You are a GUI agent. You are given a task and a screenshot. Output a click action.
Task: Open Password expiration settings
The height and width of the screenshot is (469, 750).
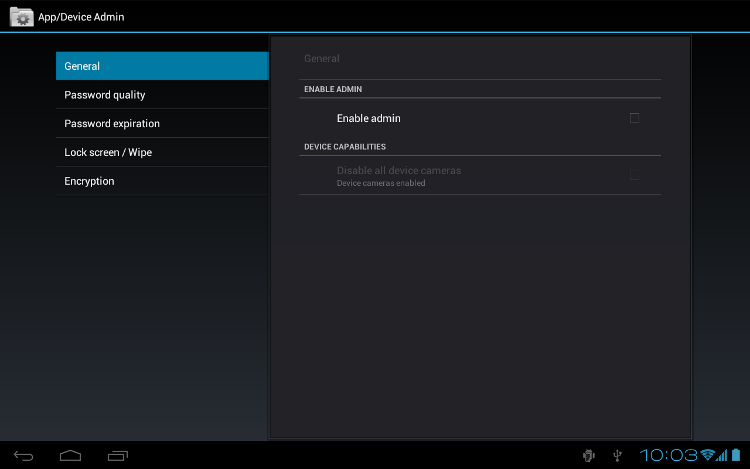(162, 123)
